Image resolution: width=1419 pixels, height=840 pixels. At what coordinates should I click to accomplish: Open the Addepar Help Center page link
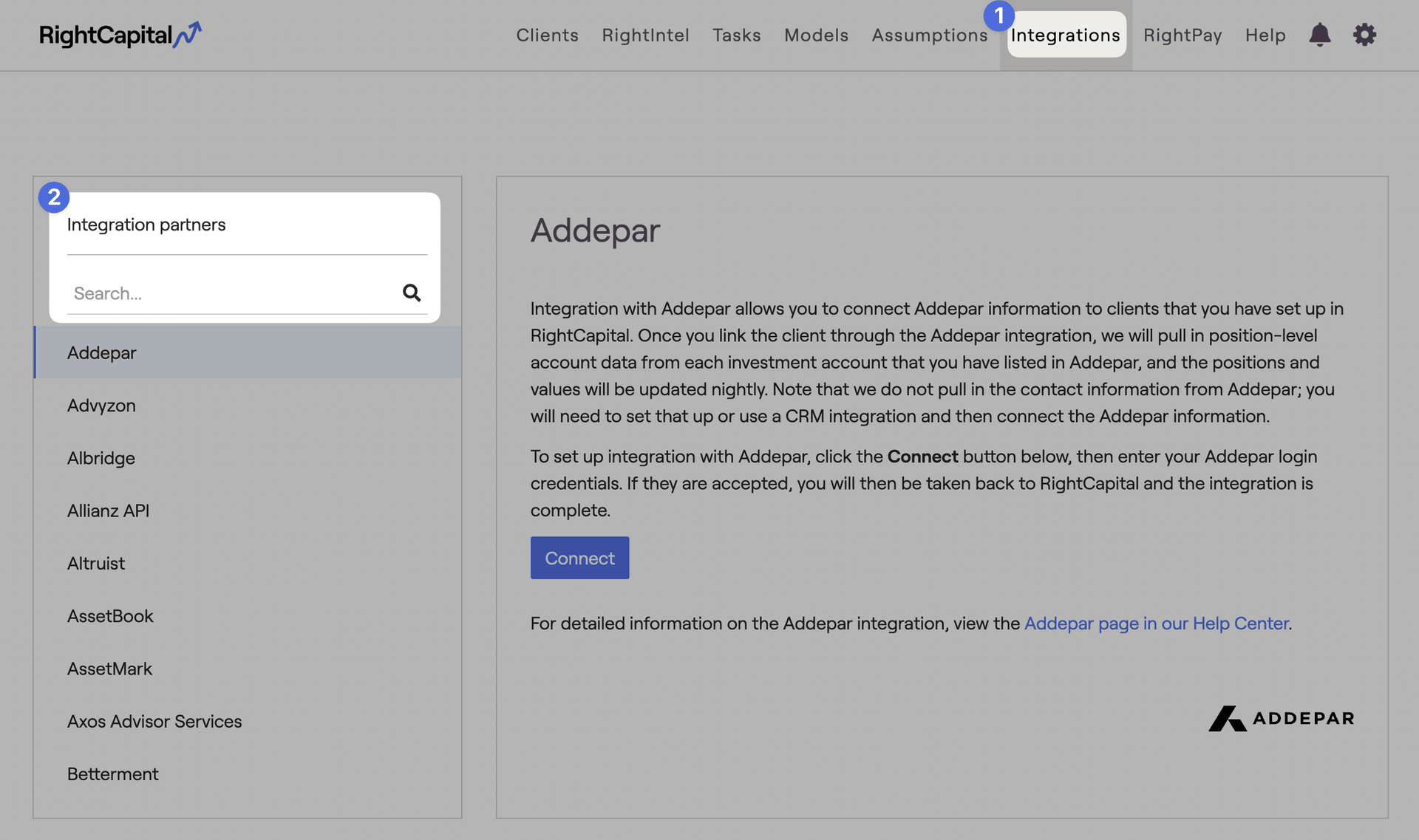(1156, 623)
